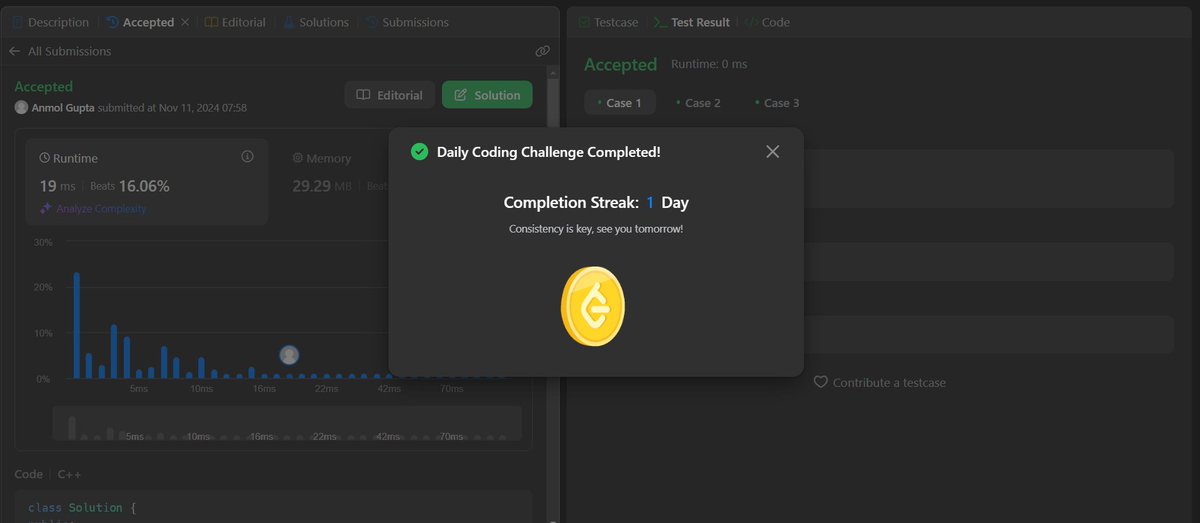Click the Runtime info icon
Image resolution: width=1200 pixels, height=523 pixels.
(247, 157)
